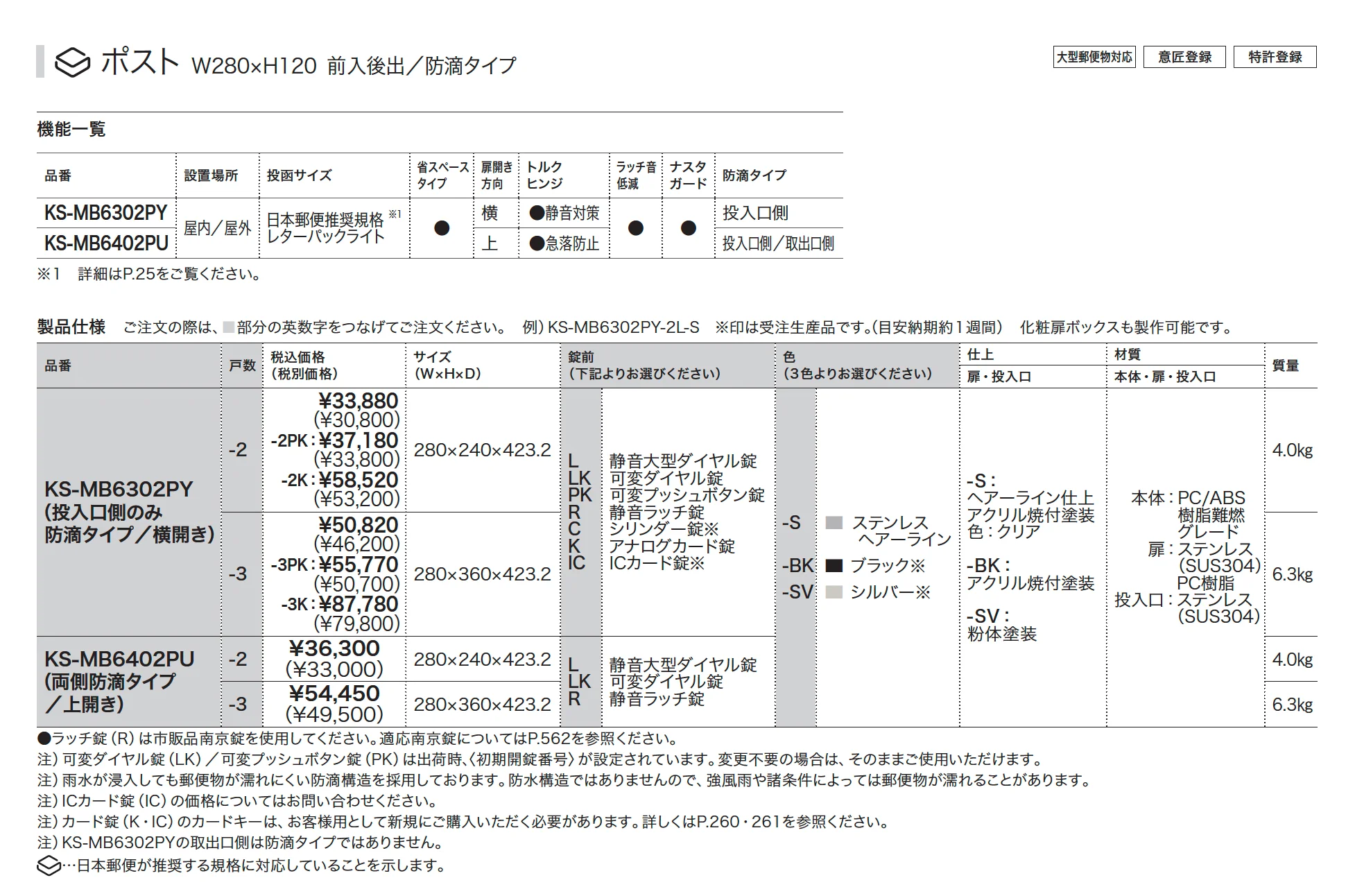Click the 特許登録 badge
This screenshot has height=896, width=1355.
pyautogui.click(x=1275, y=57)
